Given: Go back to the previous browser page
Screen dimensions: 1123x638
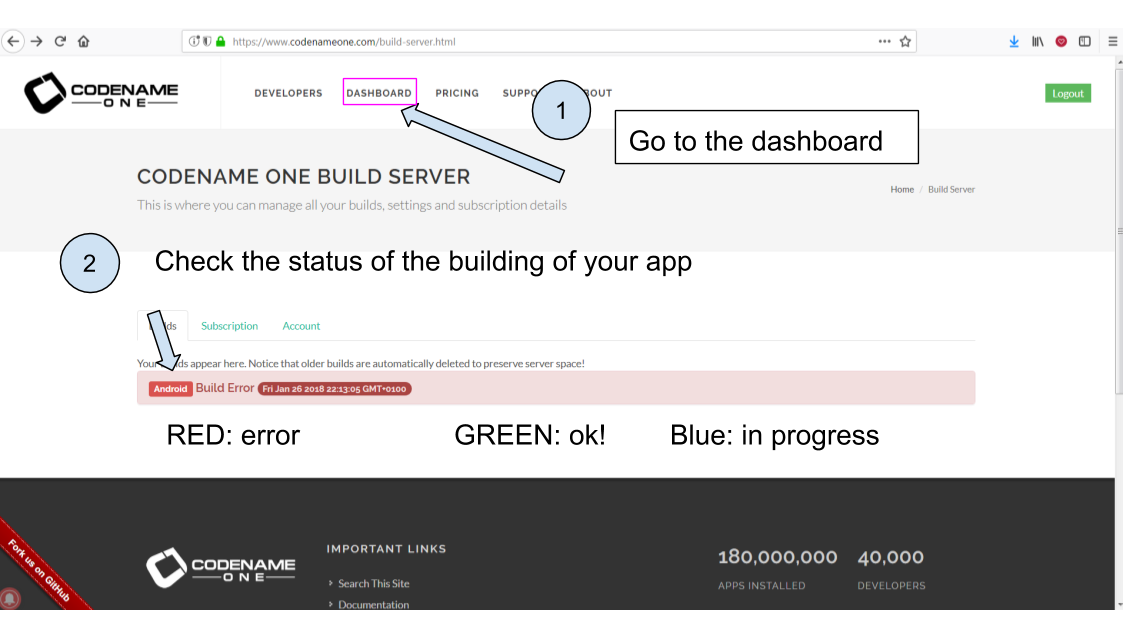Looking at the screenshot, I should click(x=13, y=42).
